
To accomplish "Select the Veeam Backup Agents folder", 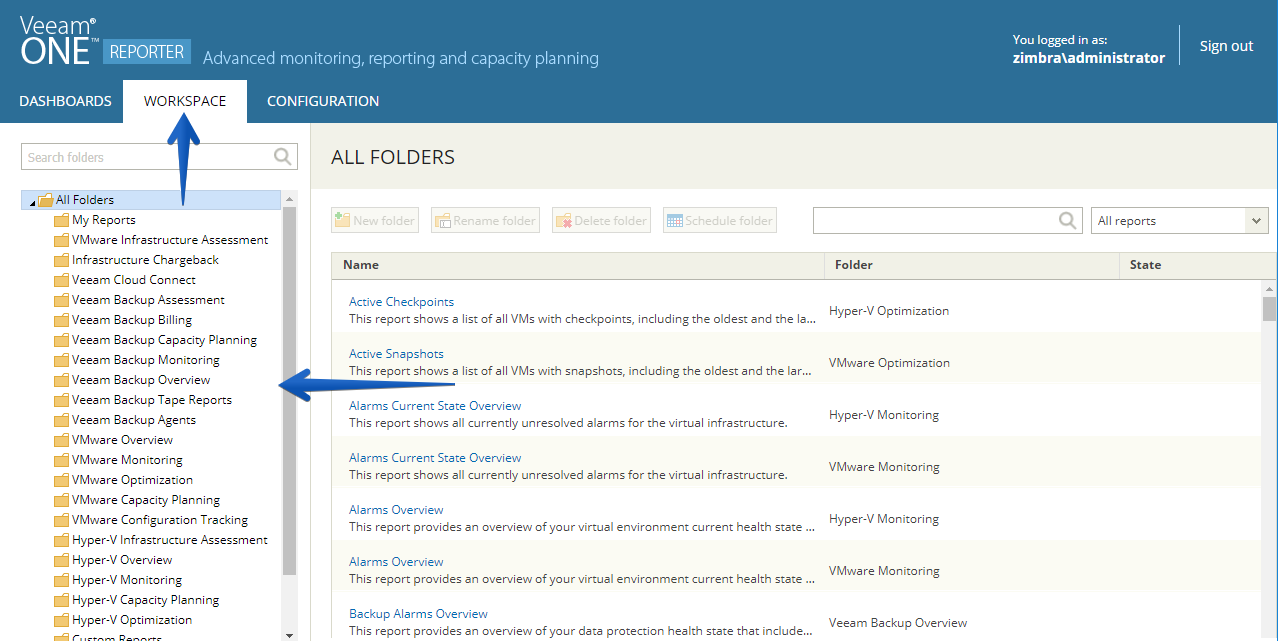I will 134,420.
